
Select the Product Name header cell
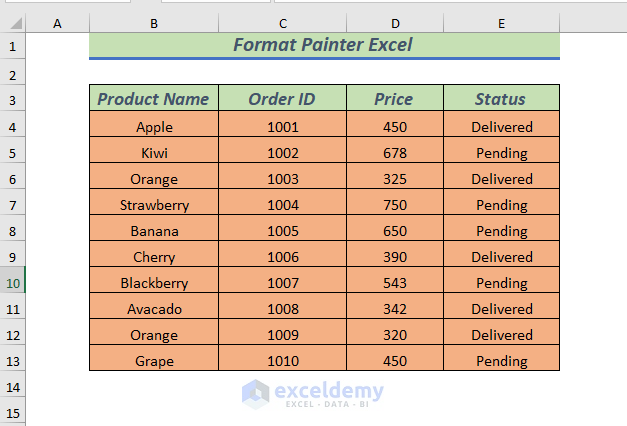point(154,99)
